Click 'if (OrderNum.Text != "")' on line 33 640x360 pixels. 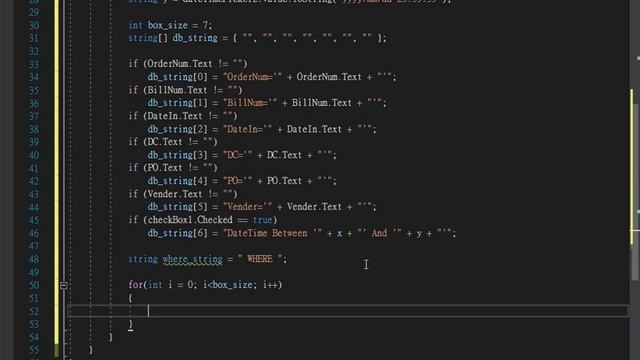pos(188,64)
